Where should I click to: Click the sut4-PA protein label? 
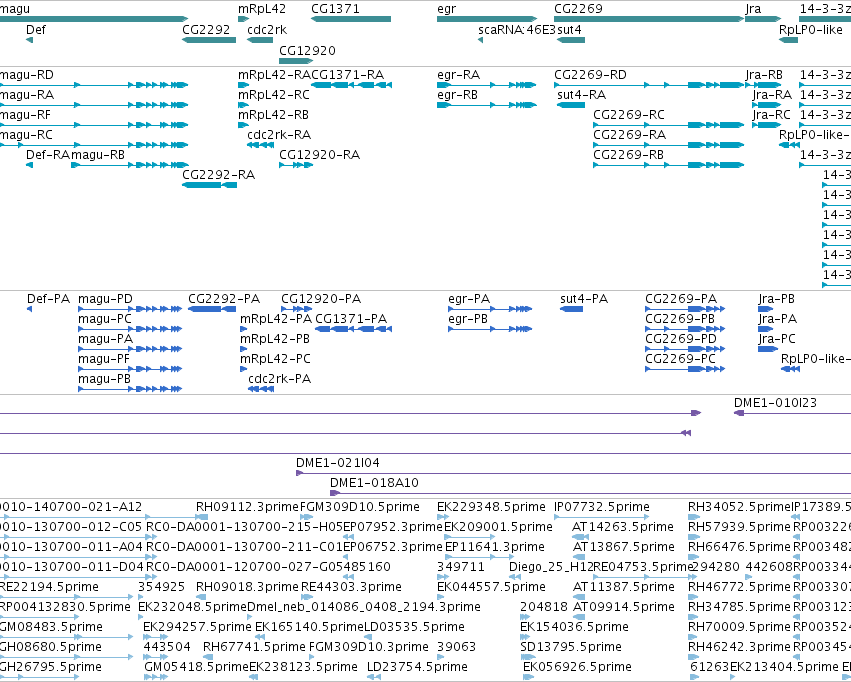click(584, 299)
